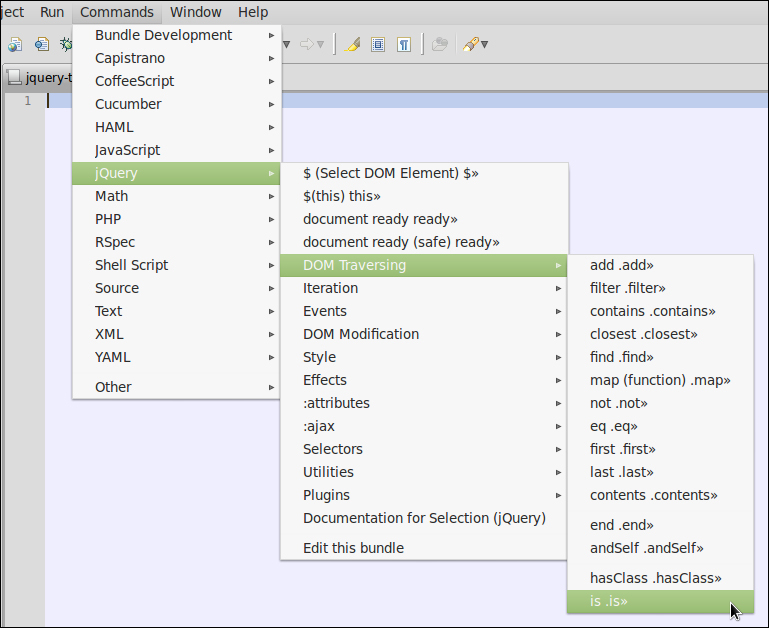Click the file icon on jquery editor tab

(x=14, y=78)
